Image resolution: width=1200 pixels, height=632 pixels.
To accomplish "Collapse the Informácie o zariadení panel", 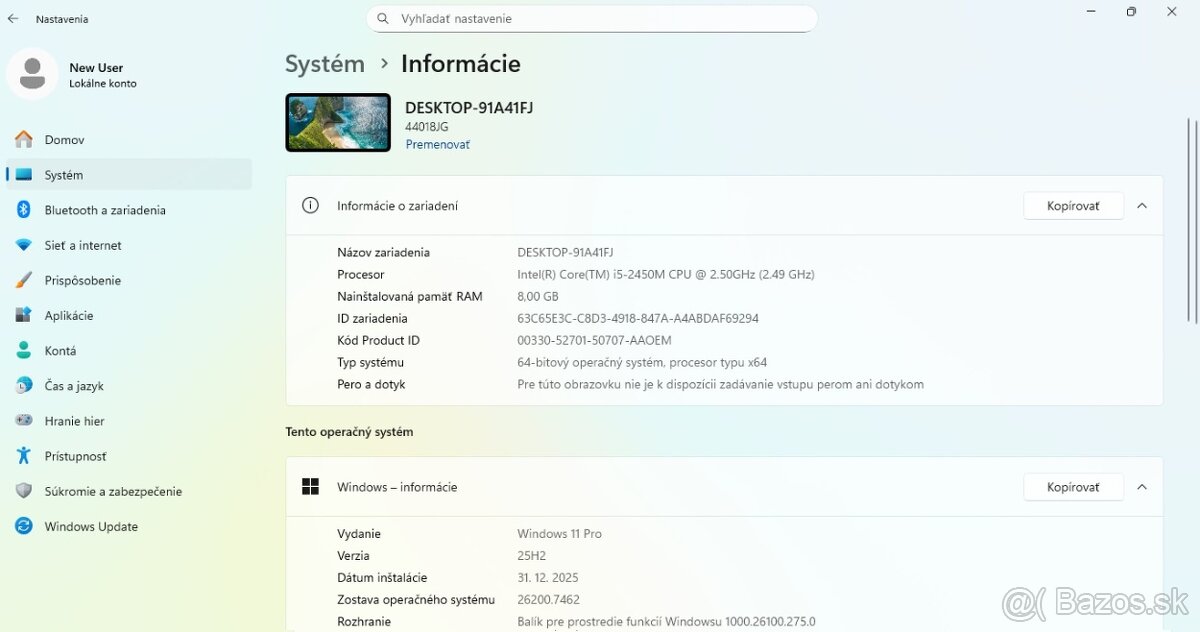I will 1142,205.
